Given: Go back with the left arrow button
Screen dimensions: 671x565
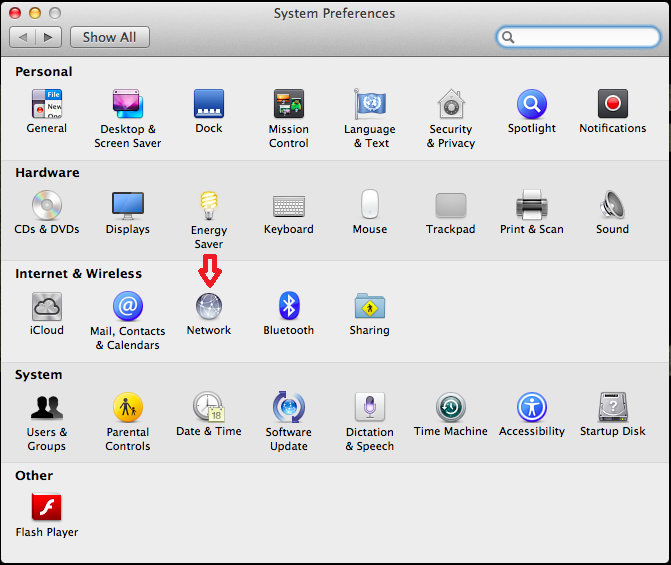Looking at the screenshot, I should tap(23, 37).
